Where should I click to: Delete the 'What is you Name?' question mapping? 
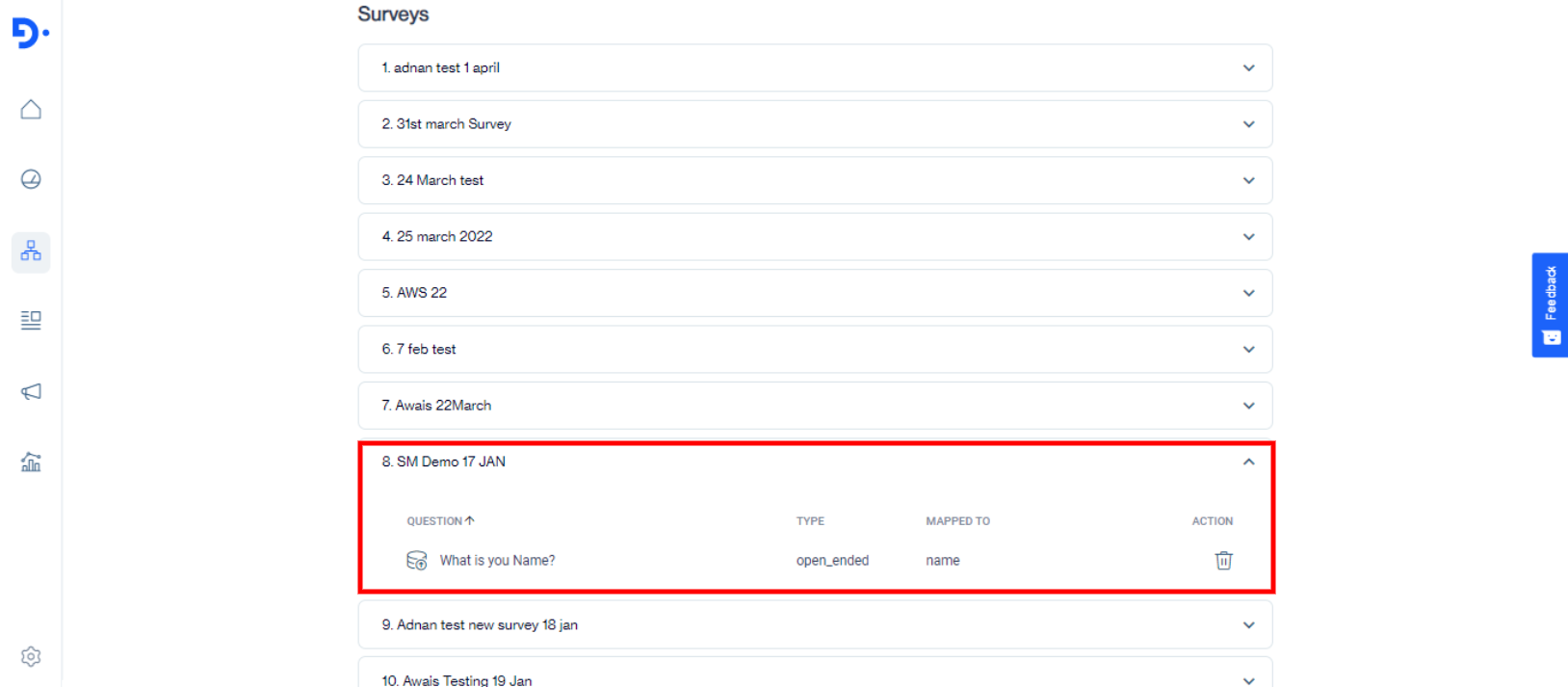pos(1223,561)
